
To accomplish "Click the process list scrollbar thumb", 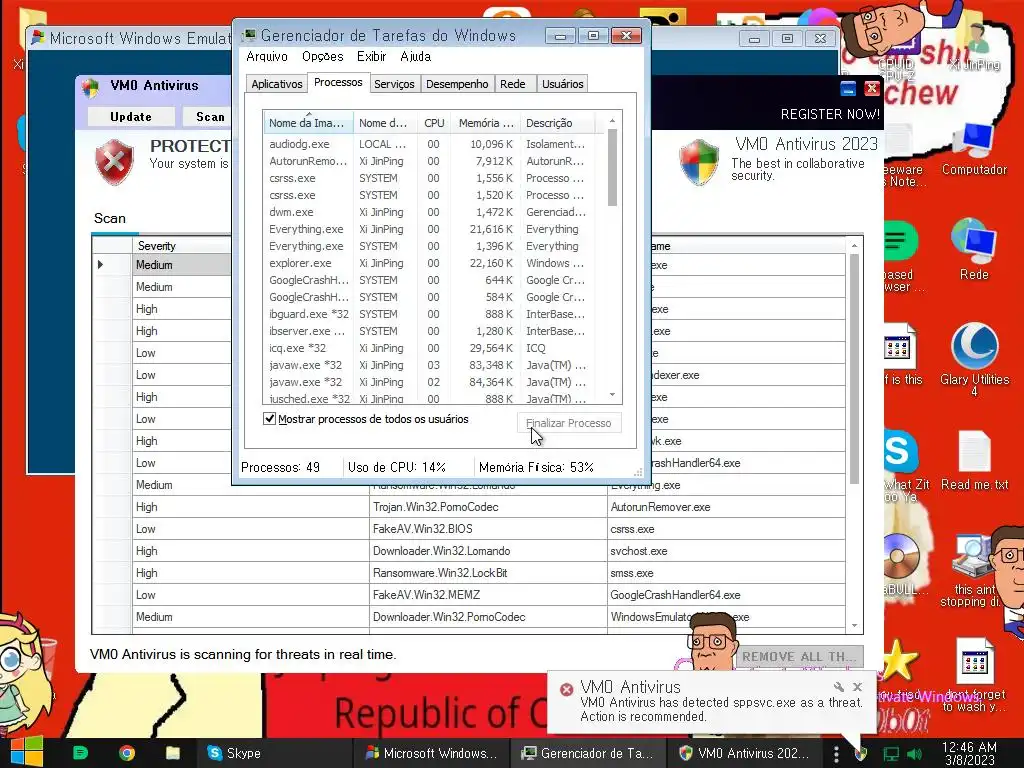I will pyautogui.click(x=612, y=167).
